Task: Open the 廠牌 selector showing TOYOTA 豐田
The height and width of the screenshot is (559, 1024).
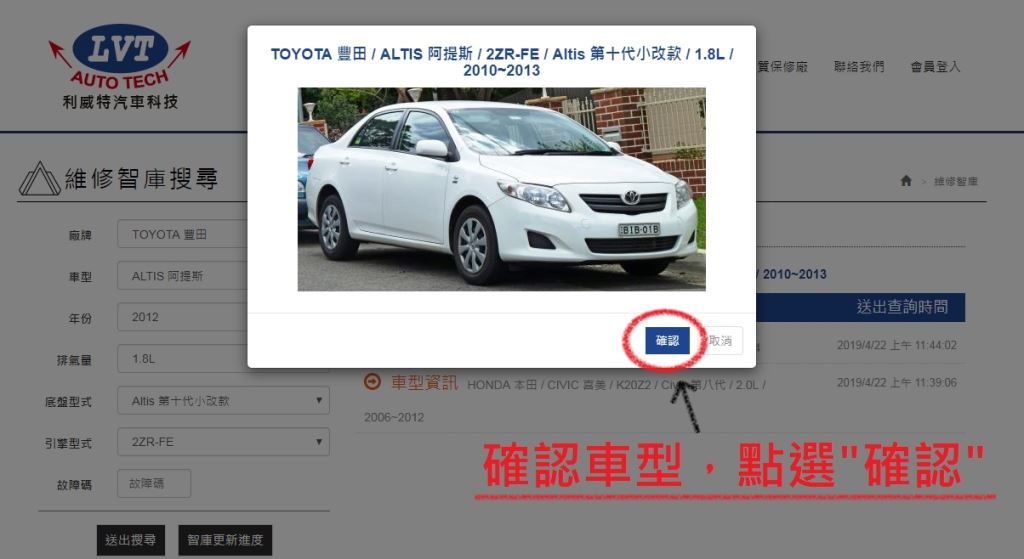Action: click(182, 234)
